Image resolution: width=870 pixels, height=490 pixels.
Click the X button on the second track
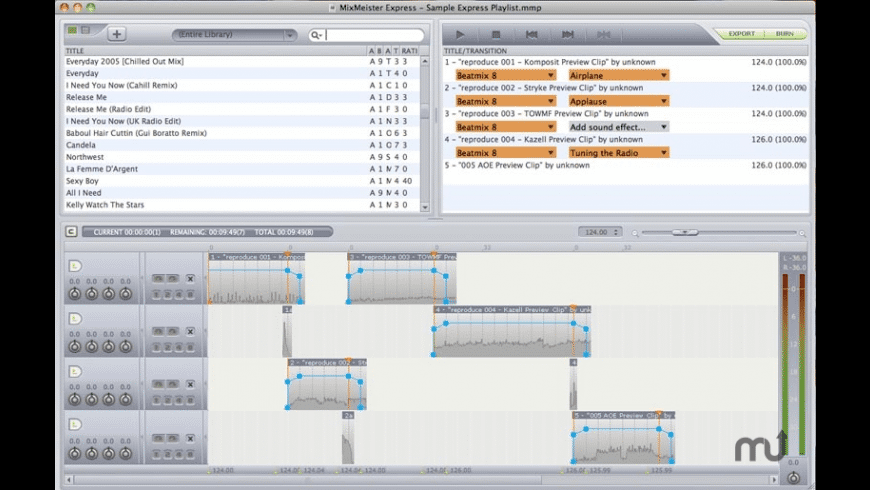[190, 331]
